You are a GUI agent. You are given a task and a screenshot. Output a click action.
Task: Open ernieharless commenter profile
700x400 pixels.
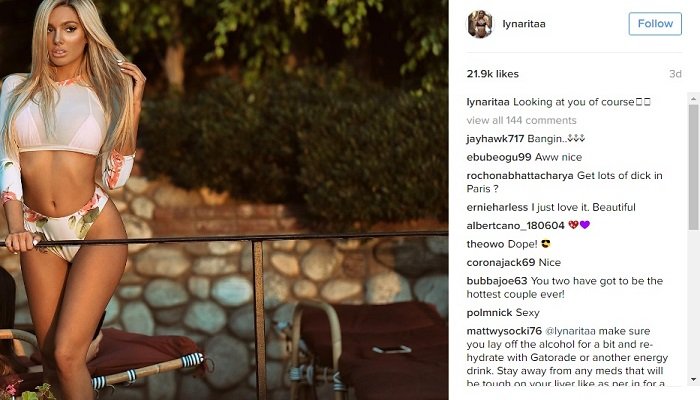497,207
